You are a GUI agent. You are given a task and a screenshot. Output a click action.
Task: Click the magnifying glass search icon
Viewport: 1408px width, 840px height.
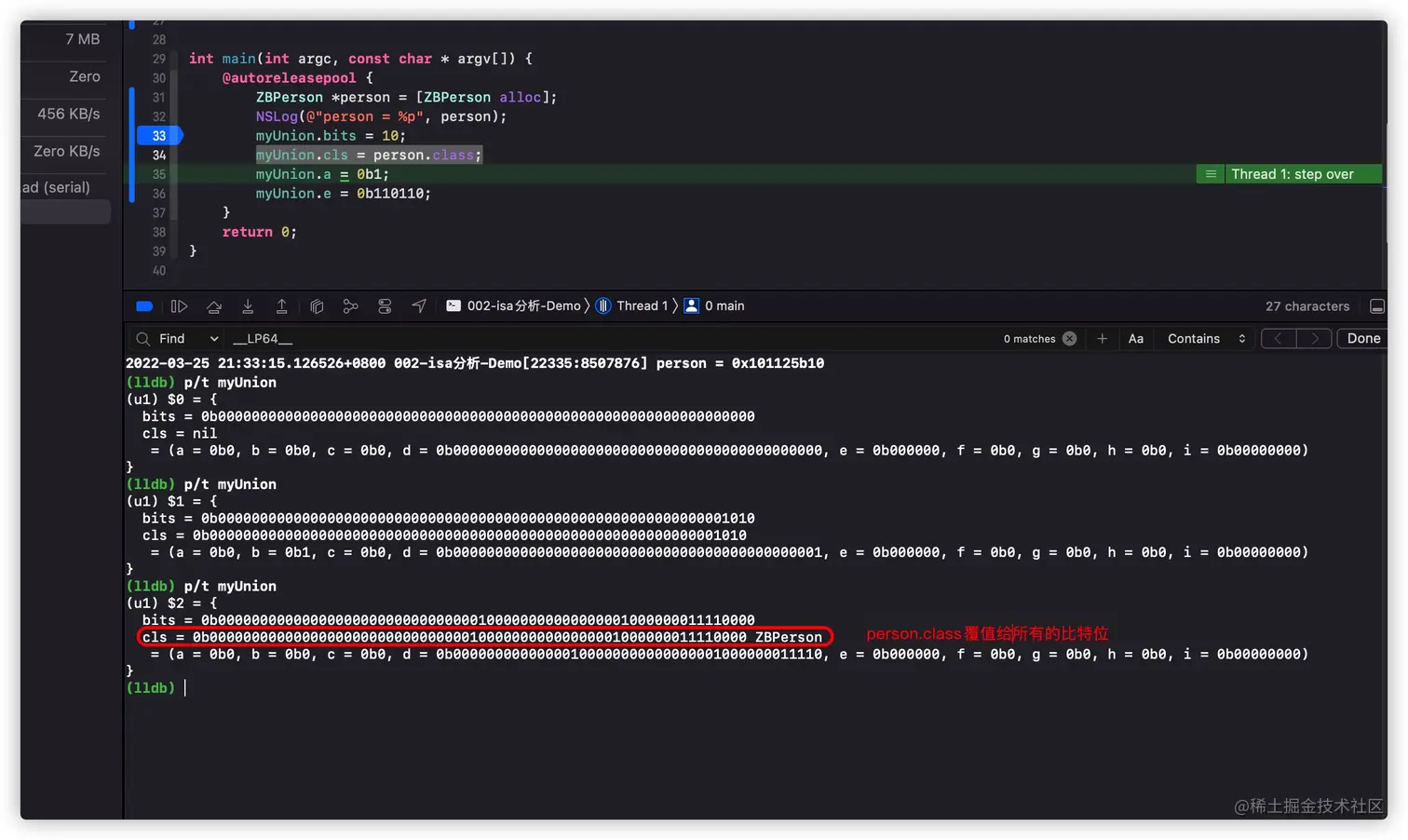click(142, 339)
